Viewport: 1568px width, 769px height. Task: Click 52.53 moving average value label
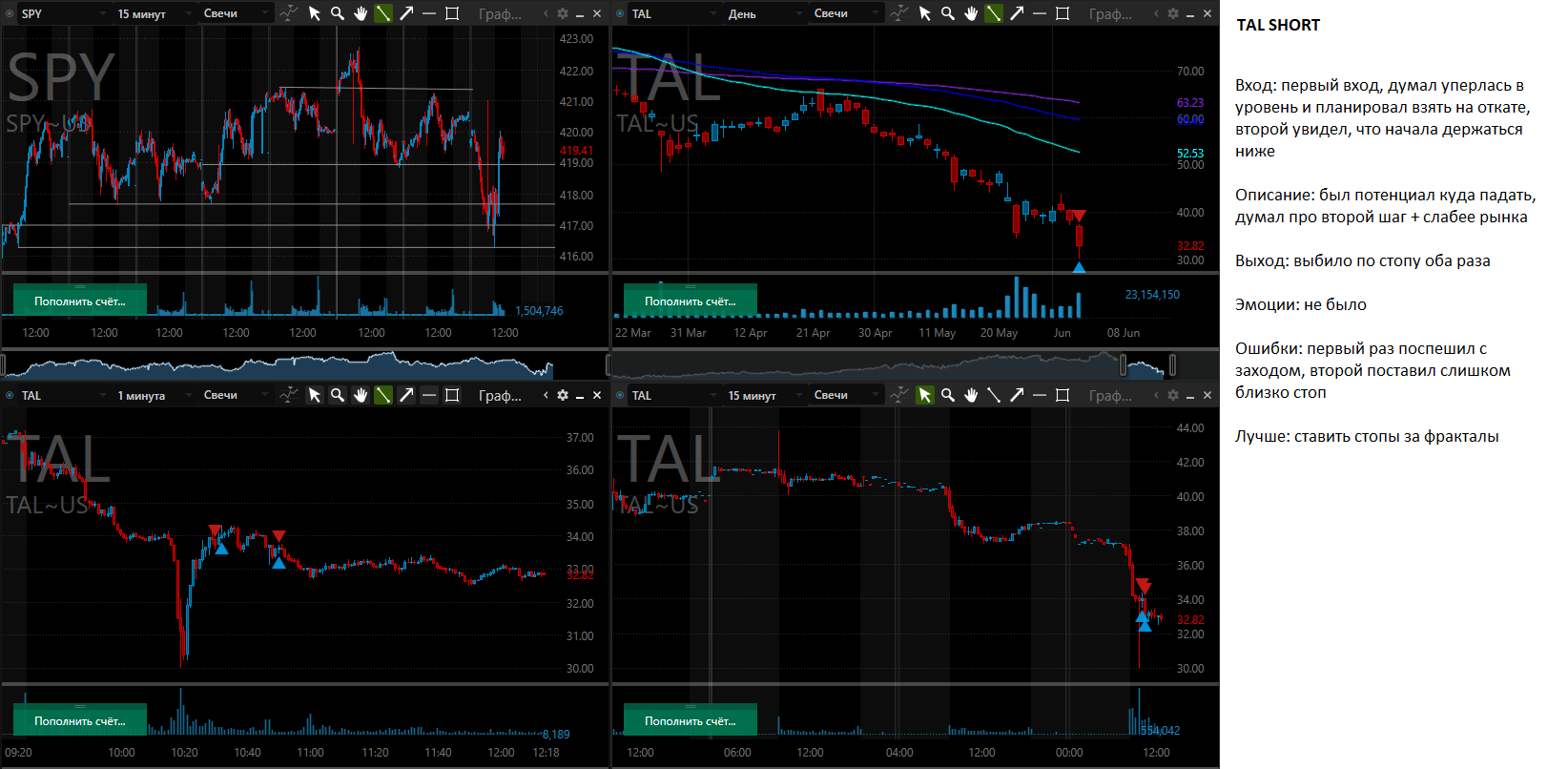(x=1190, y=153)
